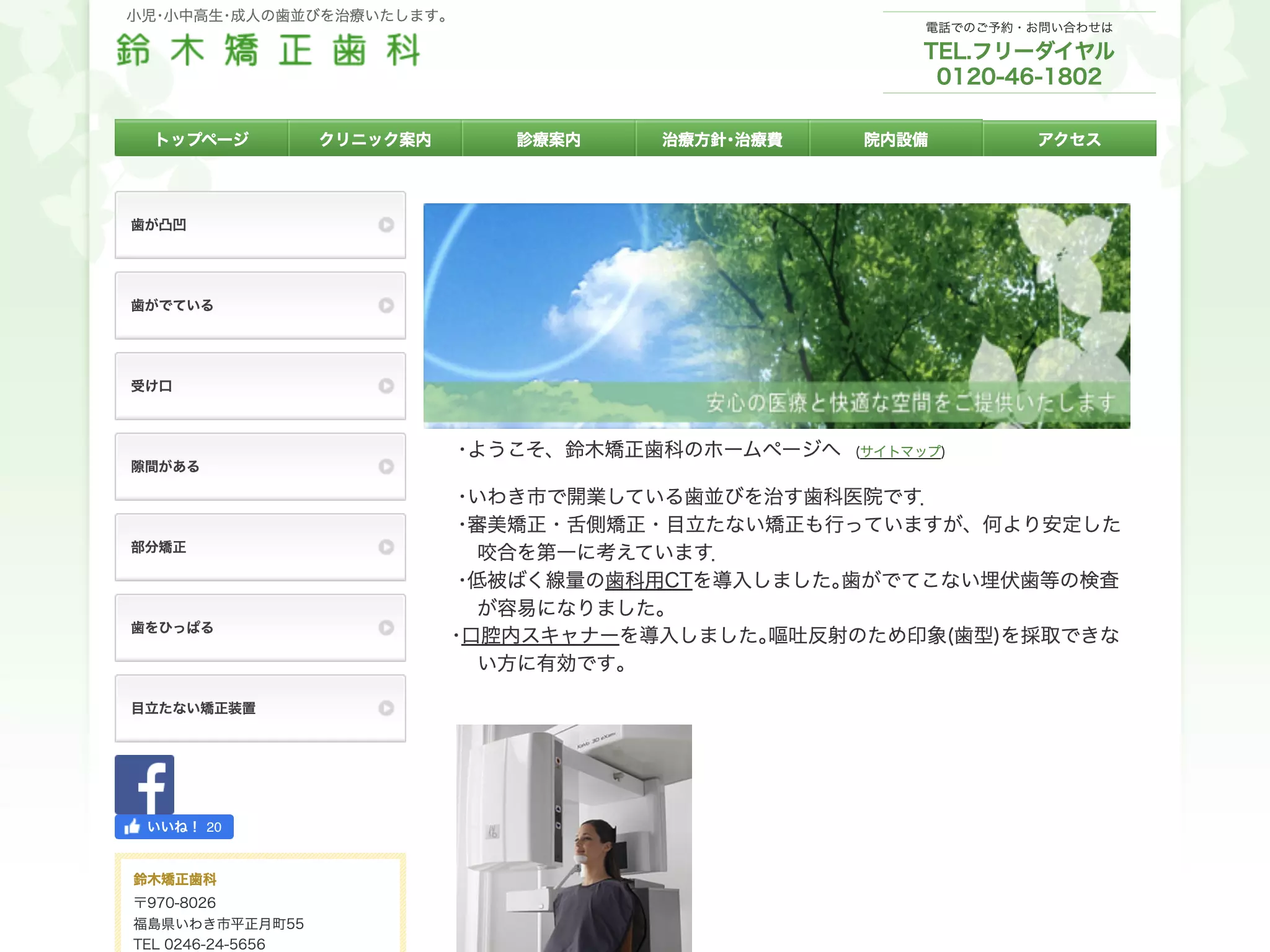Select the 受け口 sidebar button
Viewport: 1270px width, 952px height.
tap(260, 386)
